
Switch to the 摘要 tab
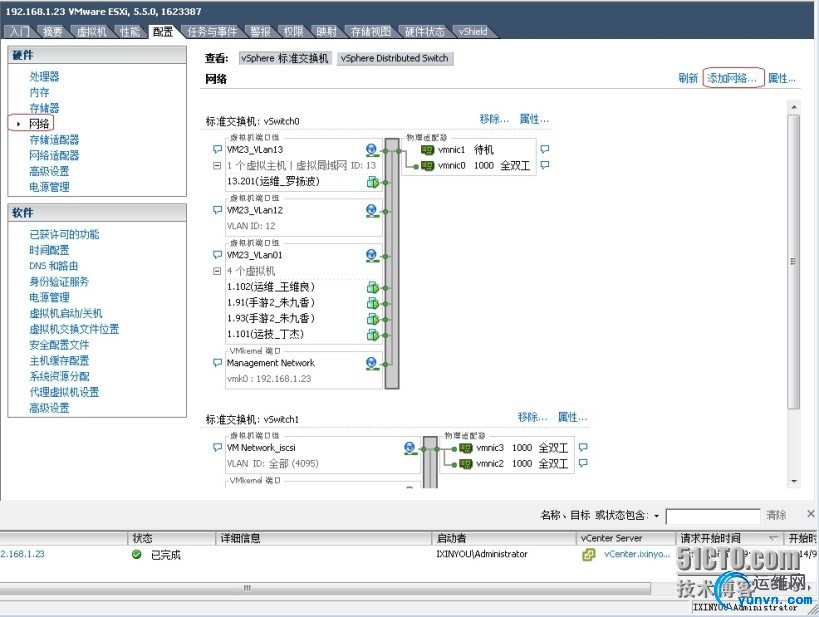pos(52,32)
